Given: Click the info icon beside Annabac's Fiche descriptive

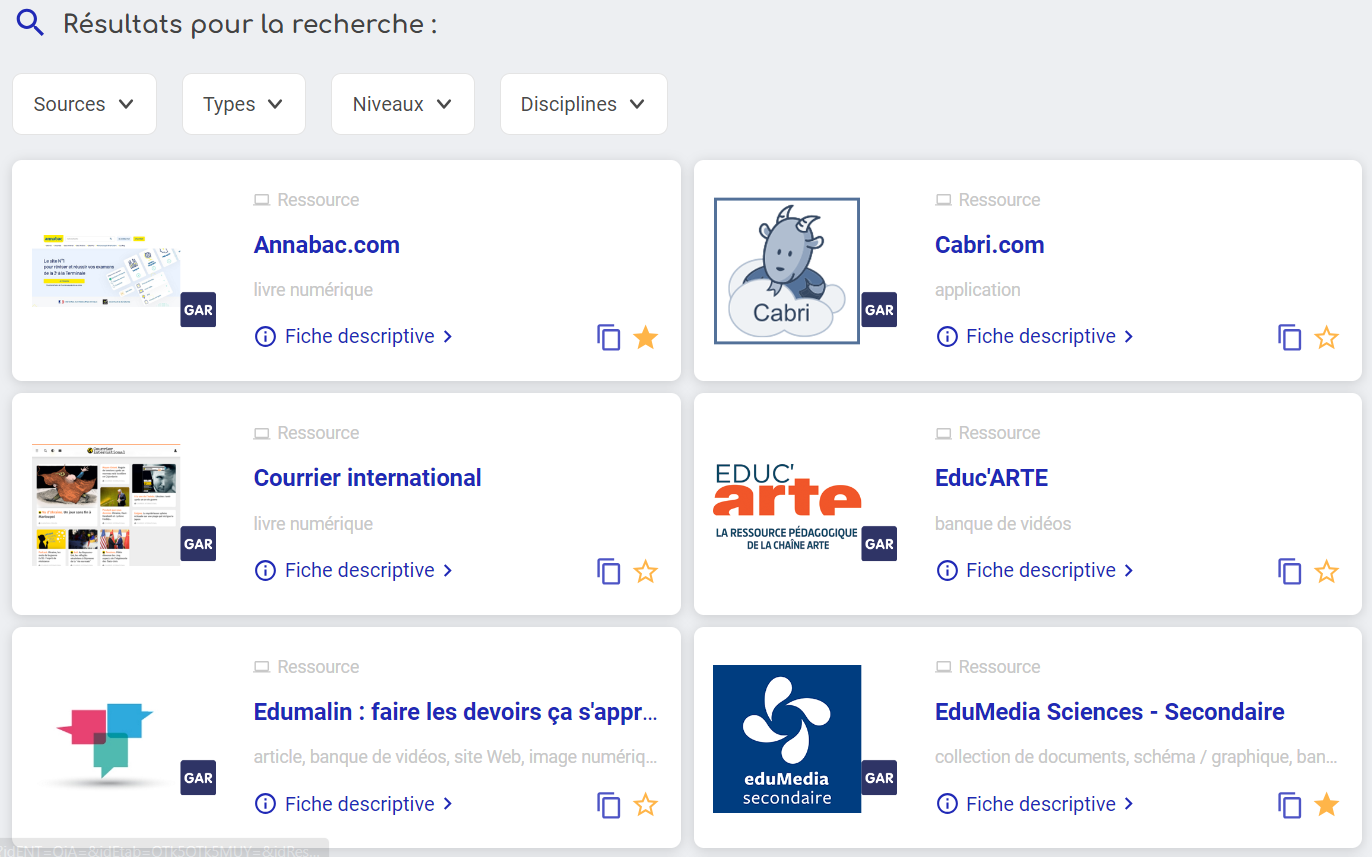Looking at the screenshot, I should click(x=265, y=336).
